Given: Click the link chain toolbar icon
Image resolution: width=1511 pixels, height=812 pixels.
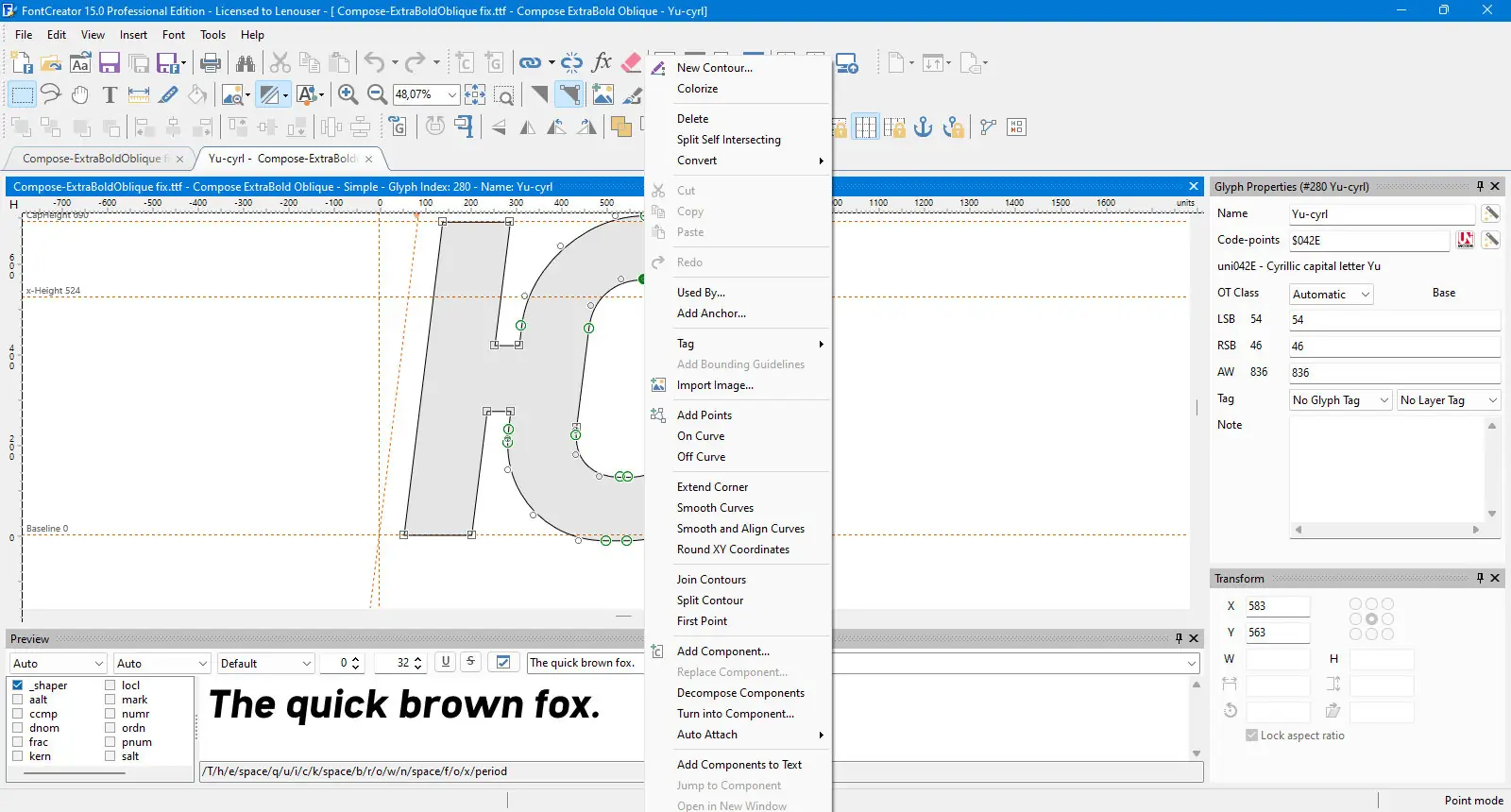Looking at the screenshot, I should [x=531, y=63].
